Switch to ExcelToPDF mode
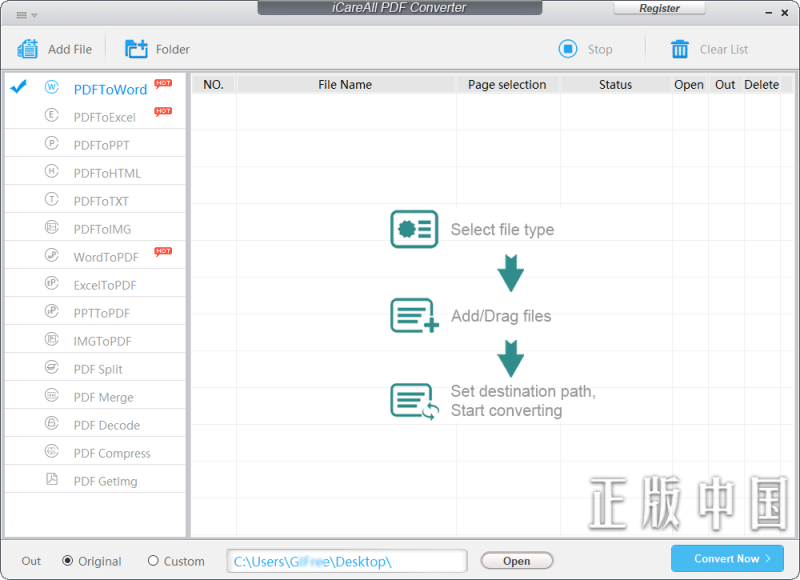 point(95,283)
